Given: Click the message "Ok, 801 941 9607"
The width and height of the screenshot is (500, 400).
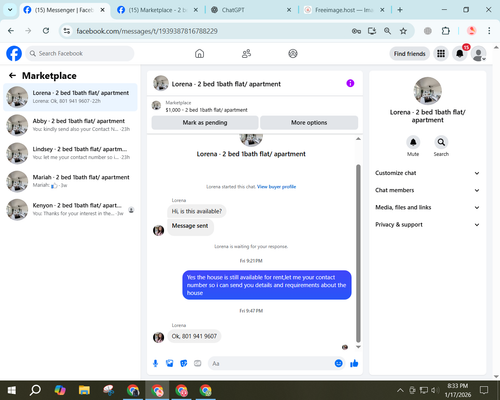Looking at the screenshot, I should click(194, 336).
